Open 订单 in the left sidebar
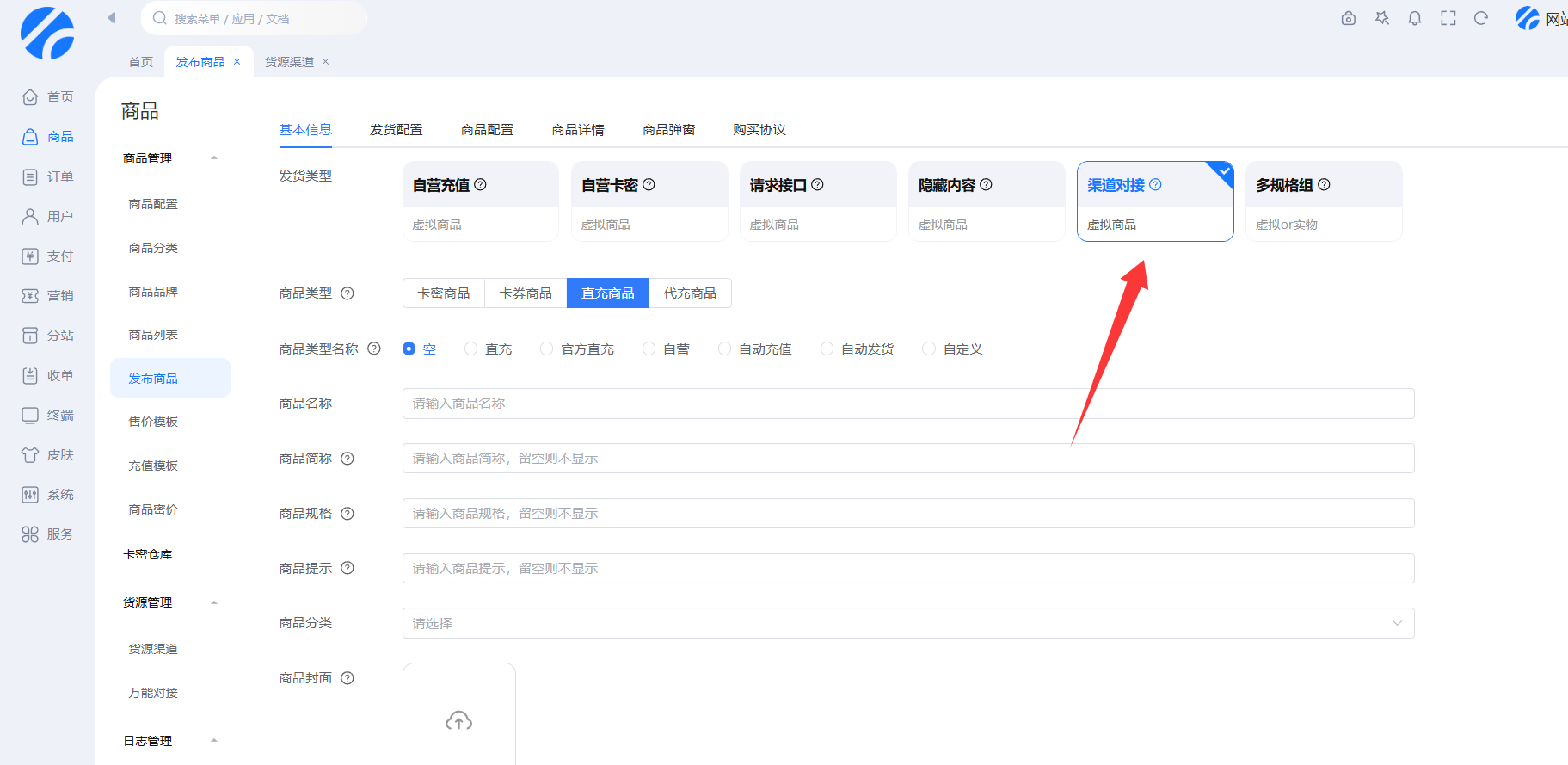This screenshot has width=1568, height=765. pyautogui.click(x=48, y=176)
